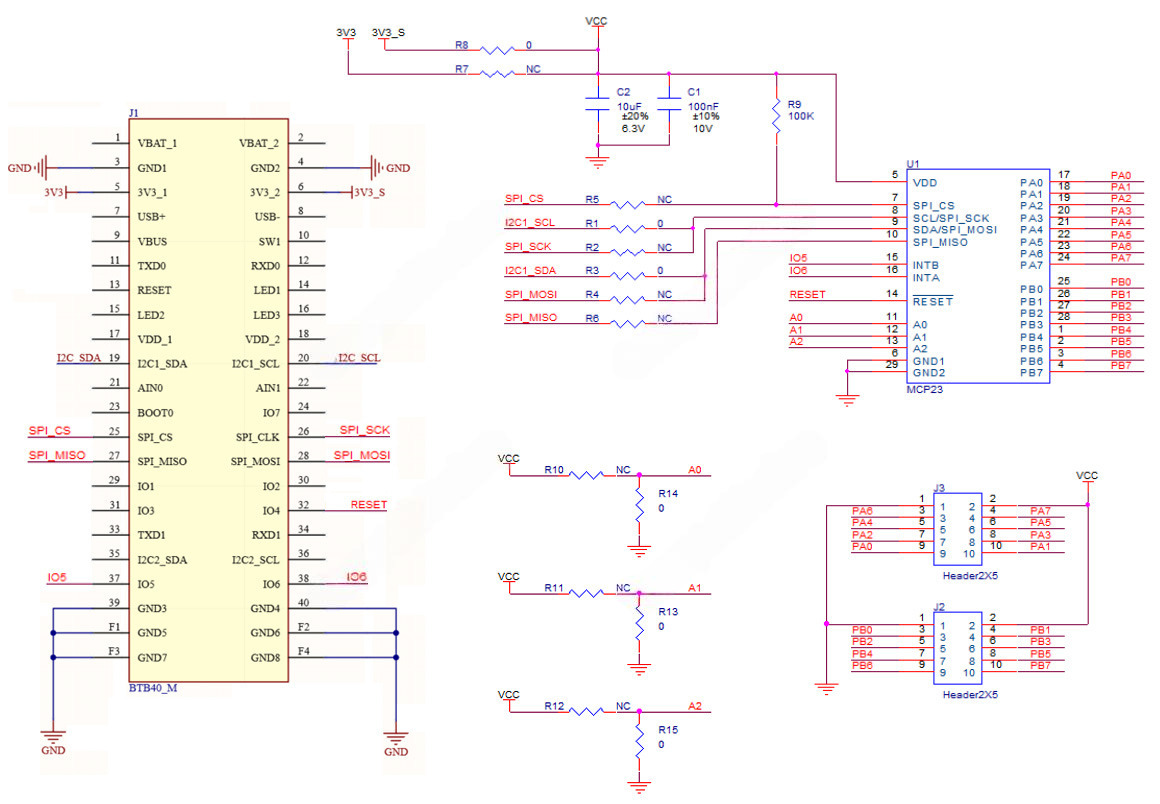Click the VCC power symbol above header J3

1087,480
